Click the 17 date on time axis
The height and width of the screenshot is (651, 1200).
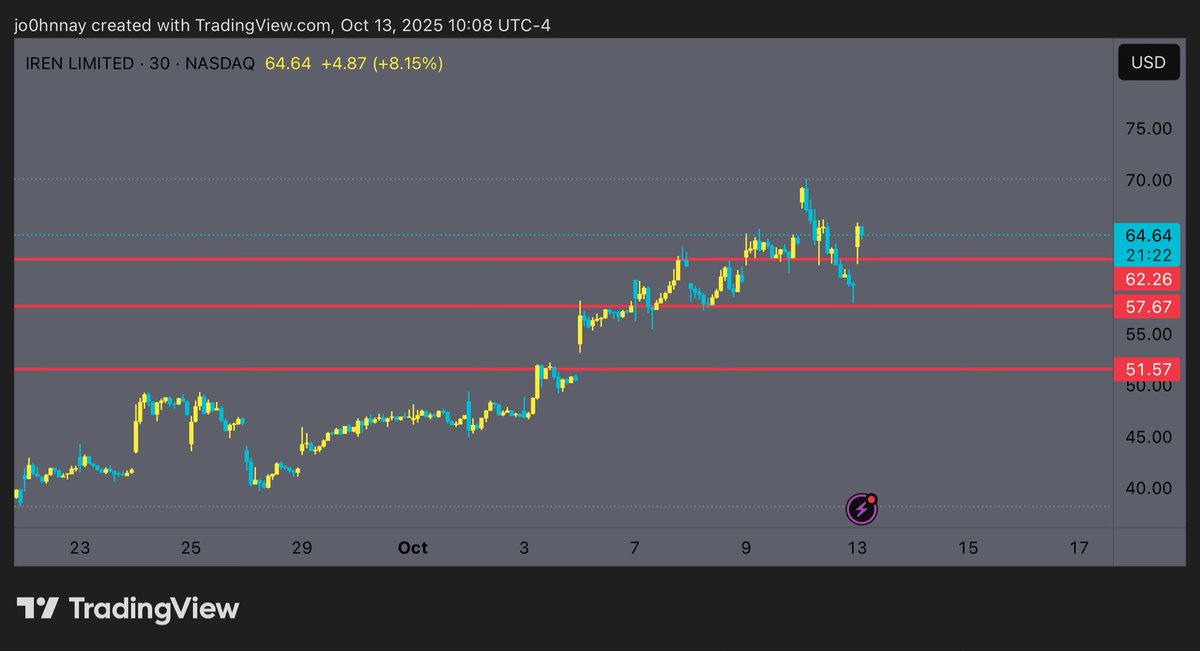pyautogui.click(x=1078, y=548)
